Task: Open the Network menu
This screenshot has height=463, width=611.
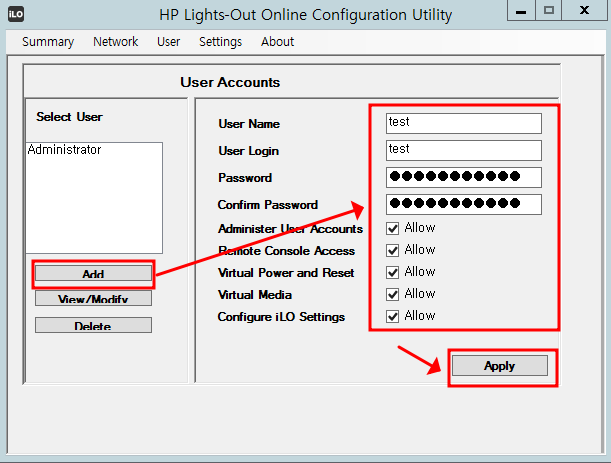Action: (115, 42)
